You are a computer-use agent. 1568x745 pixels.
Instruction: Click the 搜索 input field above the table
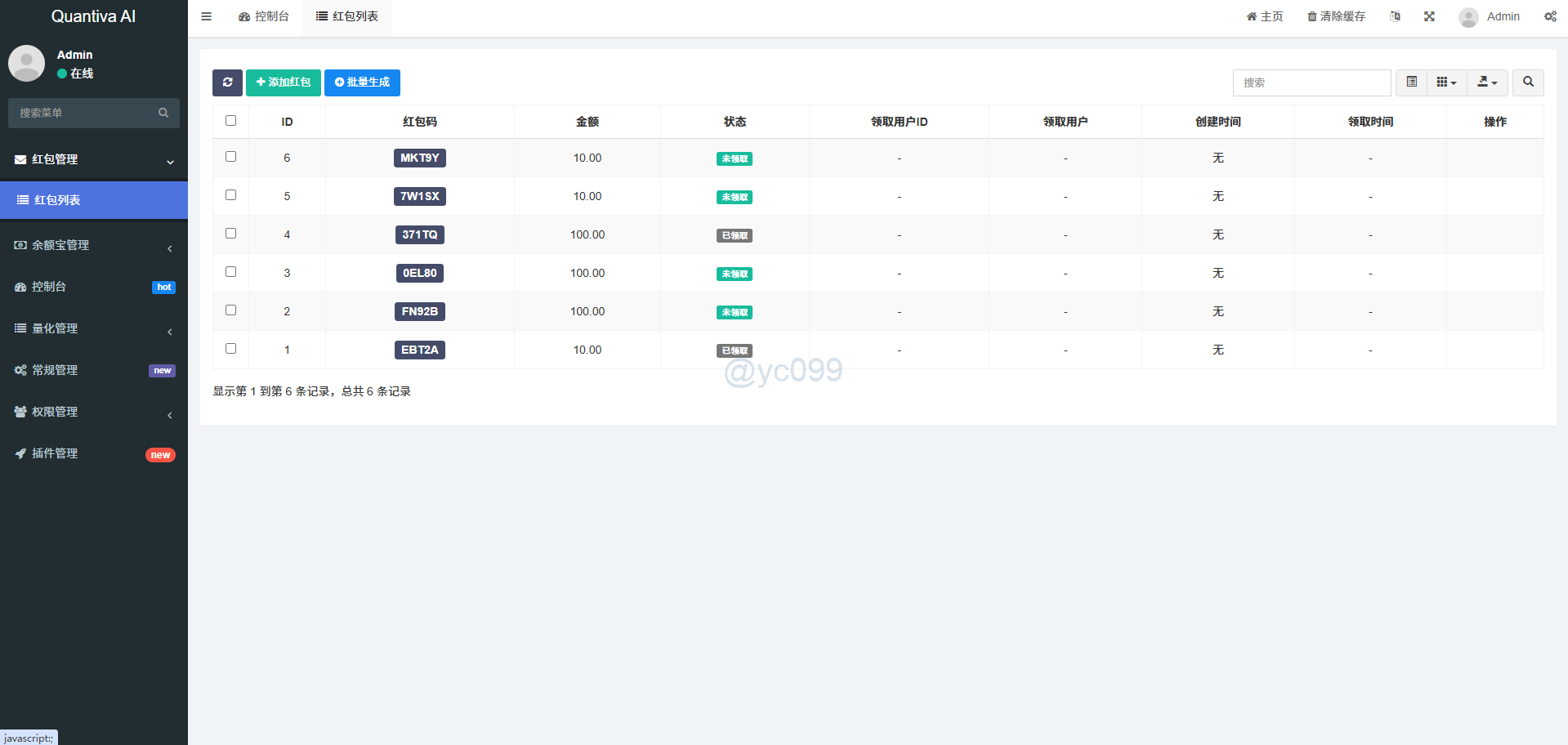tap(1311, 83)
